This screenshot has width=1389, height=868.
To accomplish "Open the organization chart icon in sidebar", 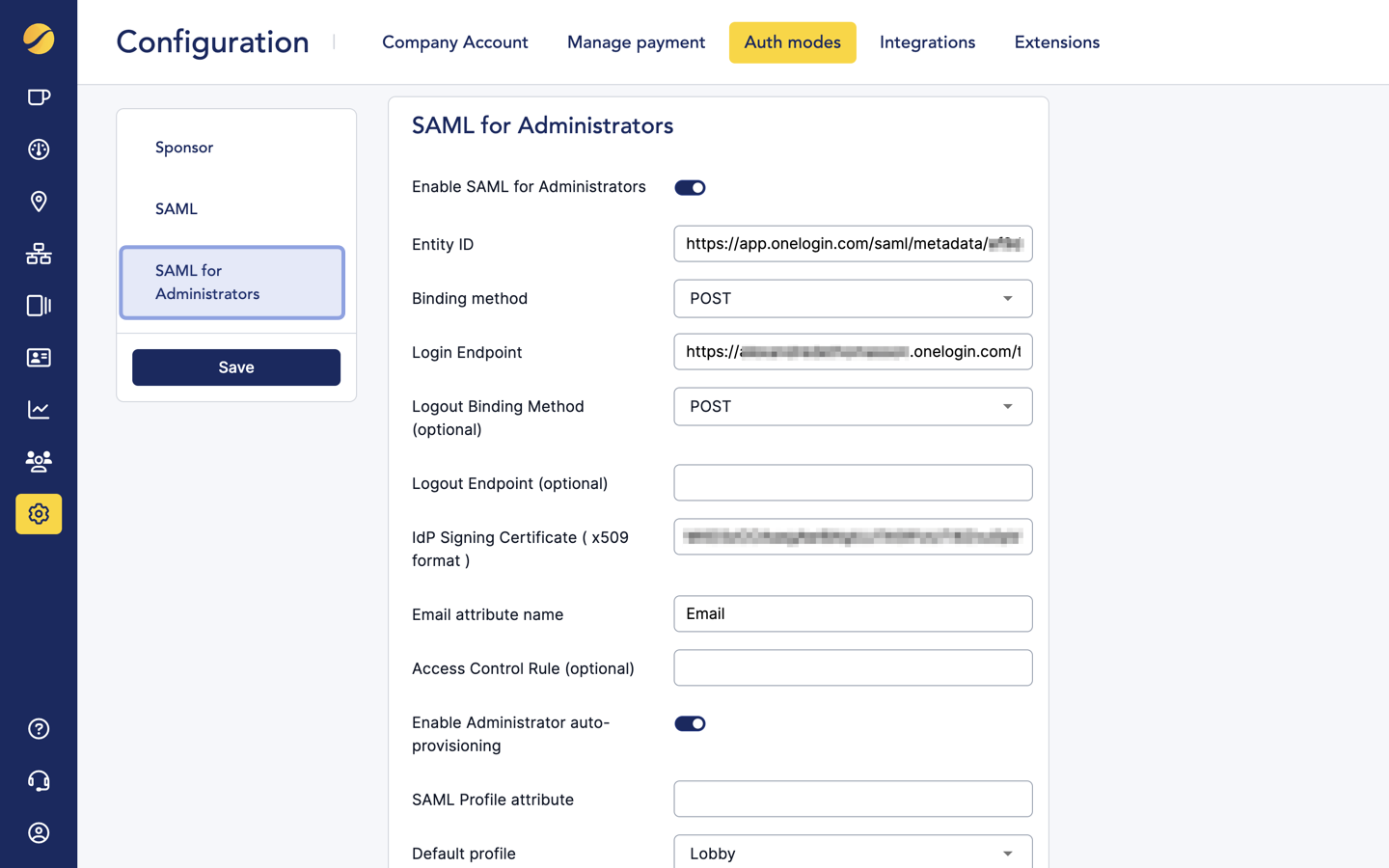I will point(39,254).
